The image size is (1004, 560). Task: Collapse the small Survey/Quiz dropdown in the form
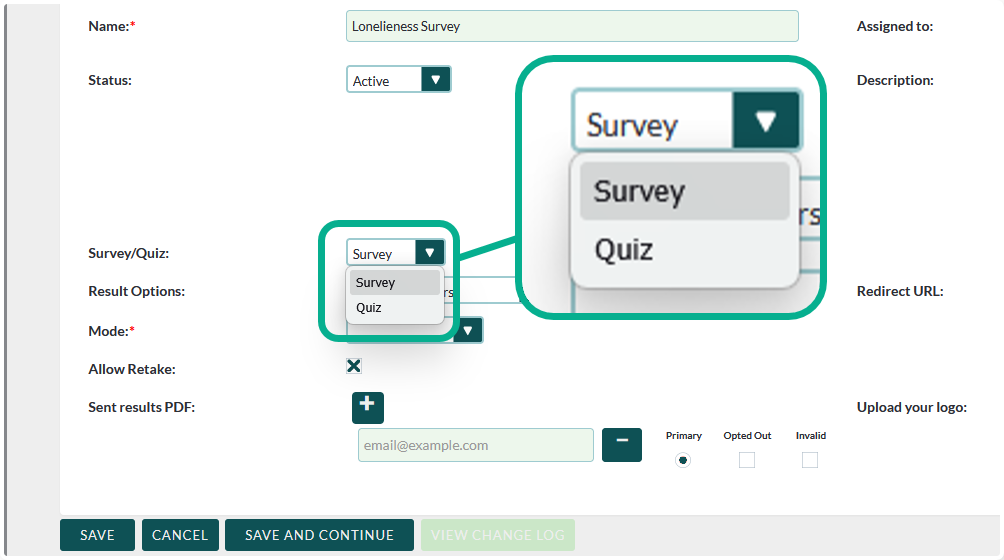(395, 253)
